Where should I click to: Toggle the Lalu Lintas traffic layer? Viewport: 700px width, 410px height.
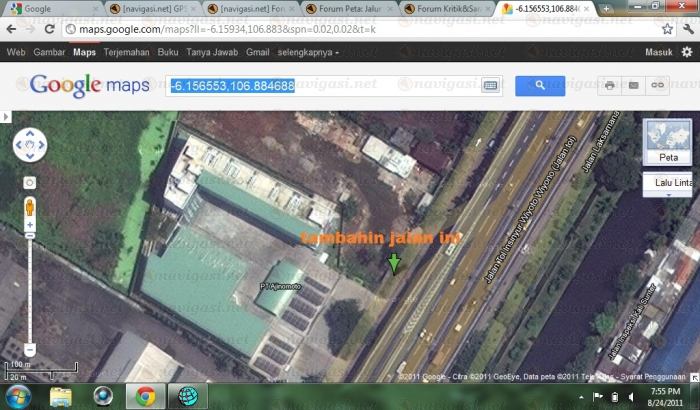tap(673, 181)
